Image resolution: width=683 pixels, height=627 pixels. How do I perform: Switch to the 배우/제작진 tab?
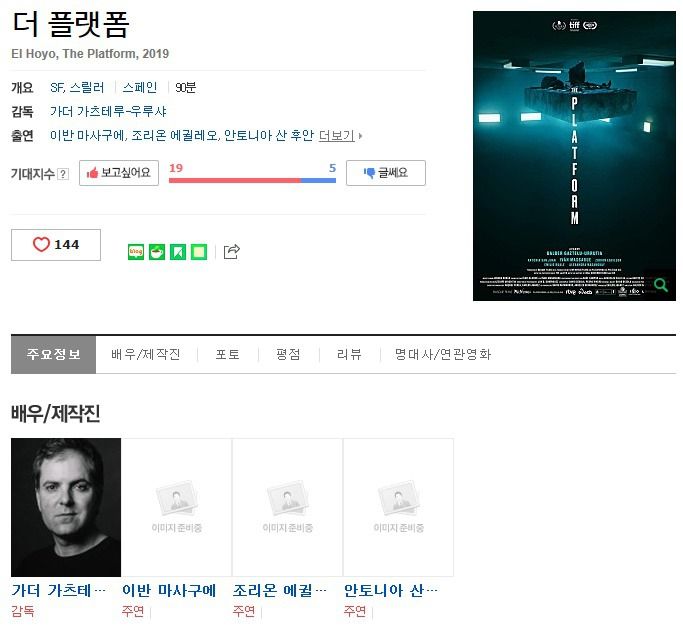pos(145,354)
